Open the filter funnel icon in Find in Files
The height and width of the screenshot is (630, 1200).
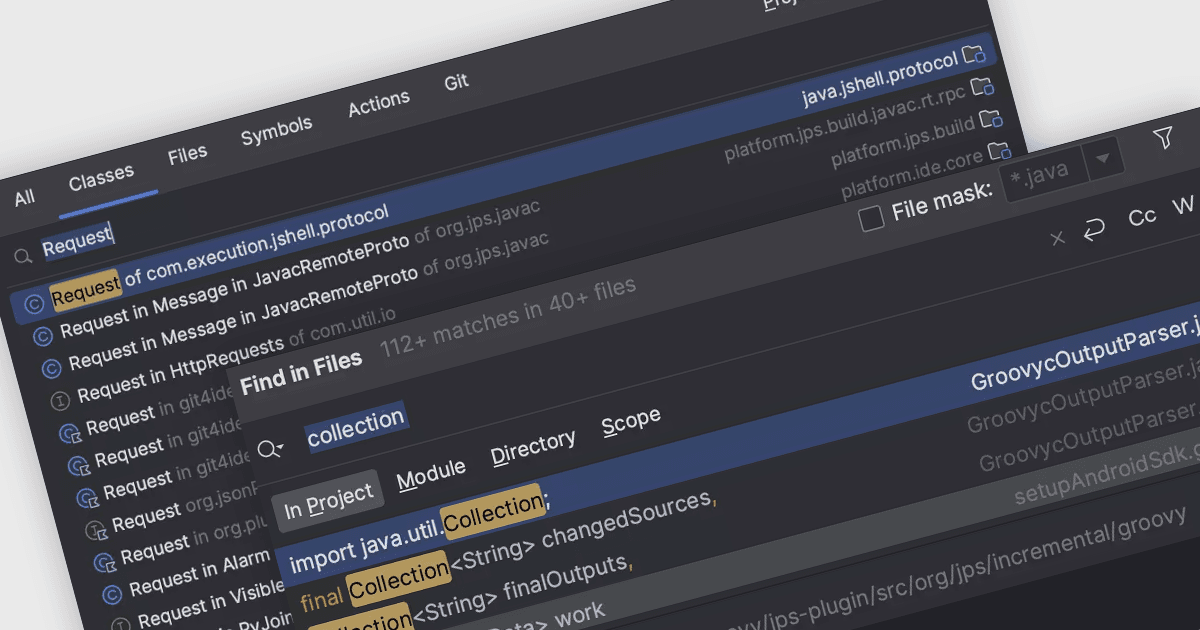point(1163,139)
